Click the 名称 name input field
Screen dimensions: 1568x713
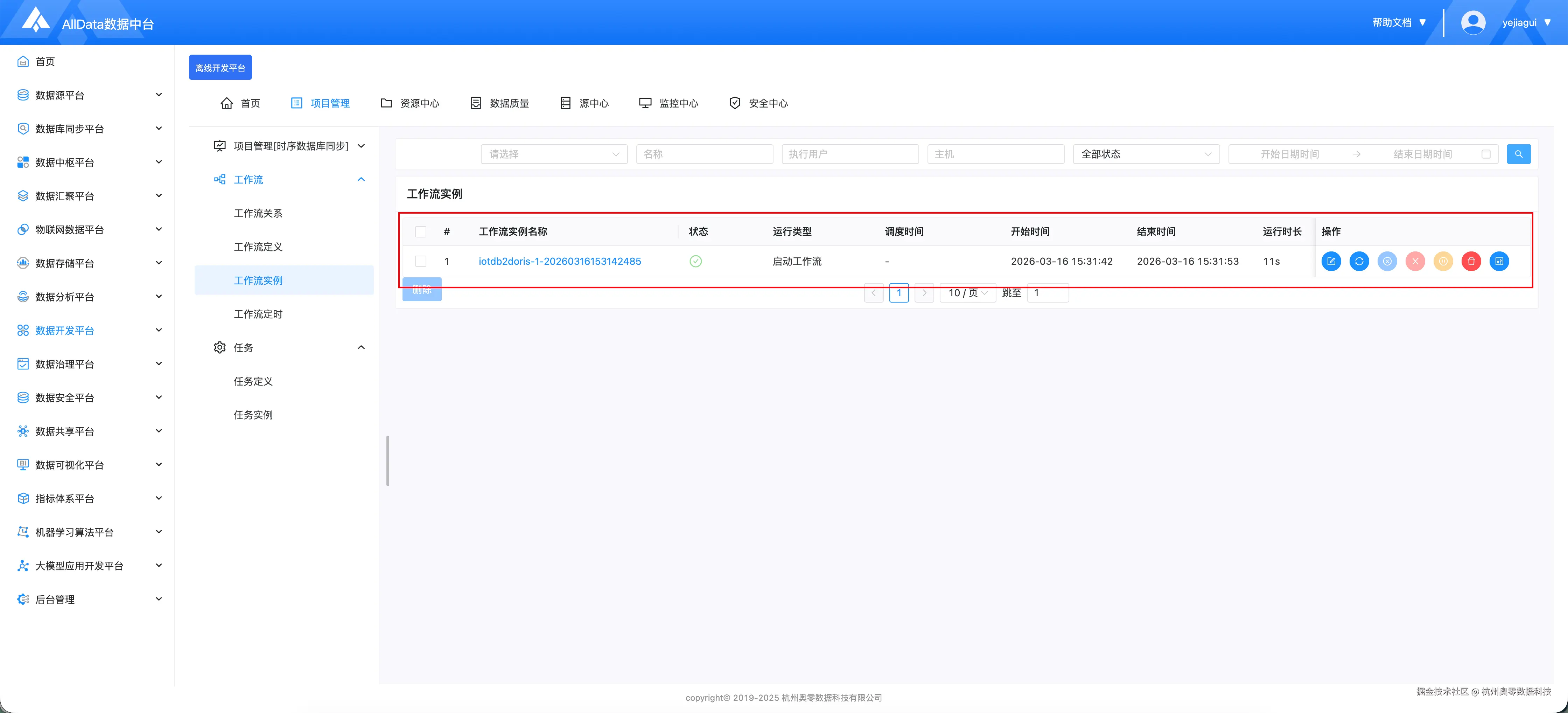[x=704, y=154]
